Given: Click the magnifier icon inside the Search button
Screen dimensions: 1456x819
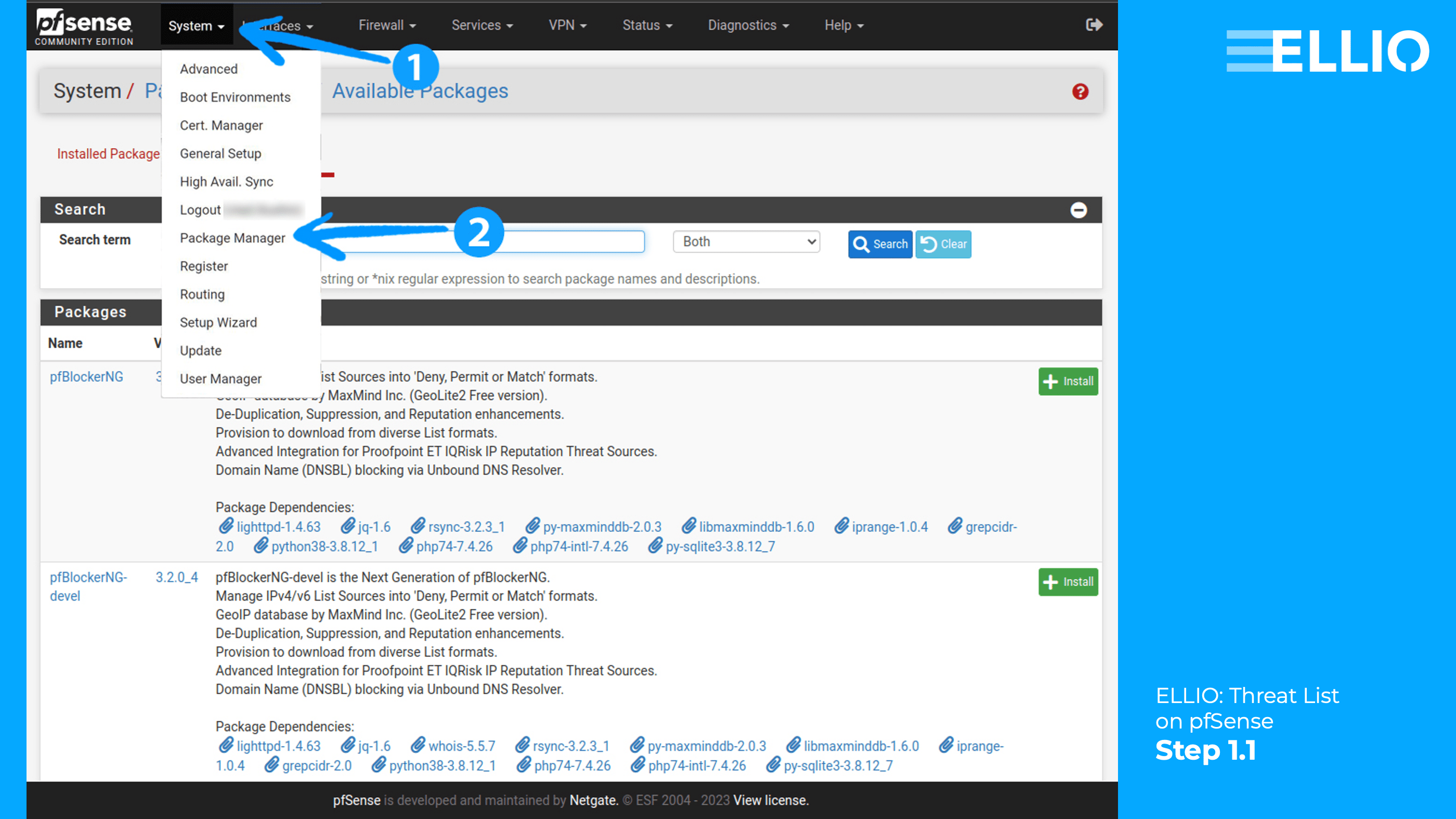Looking at the screenshot, I should [863, 244].
